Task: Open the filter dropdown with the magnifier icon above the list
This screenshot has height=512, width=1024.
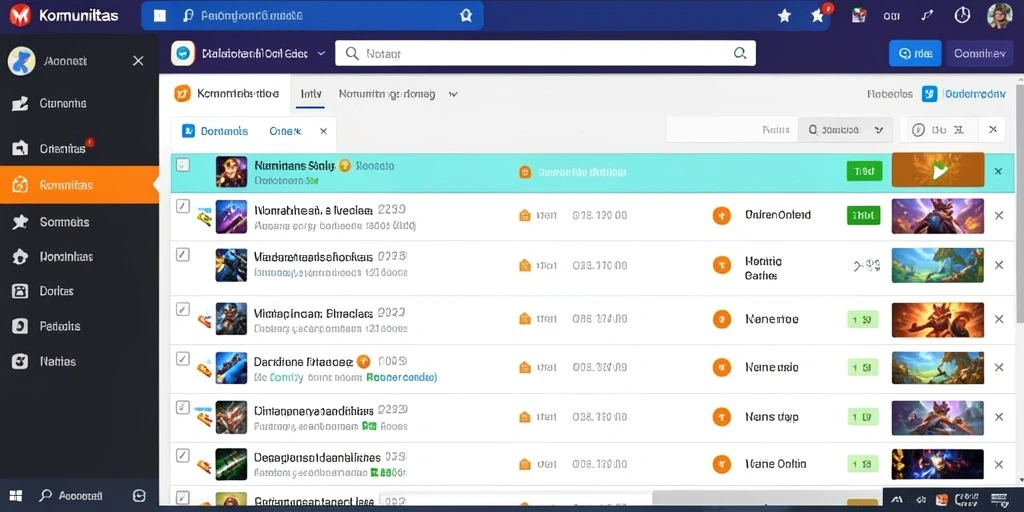Action: tap(845, 130)
